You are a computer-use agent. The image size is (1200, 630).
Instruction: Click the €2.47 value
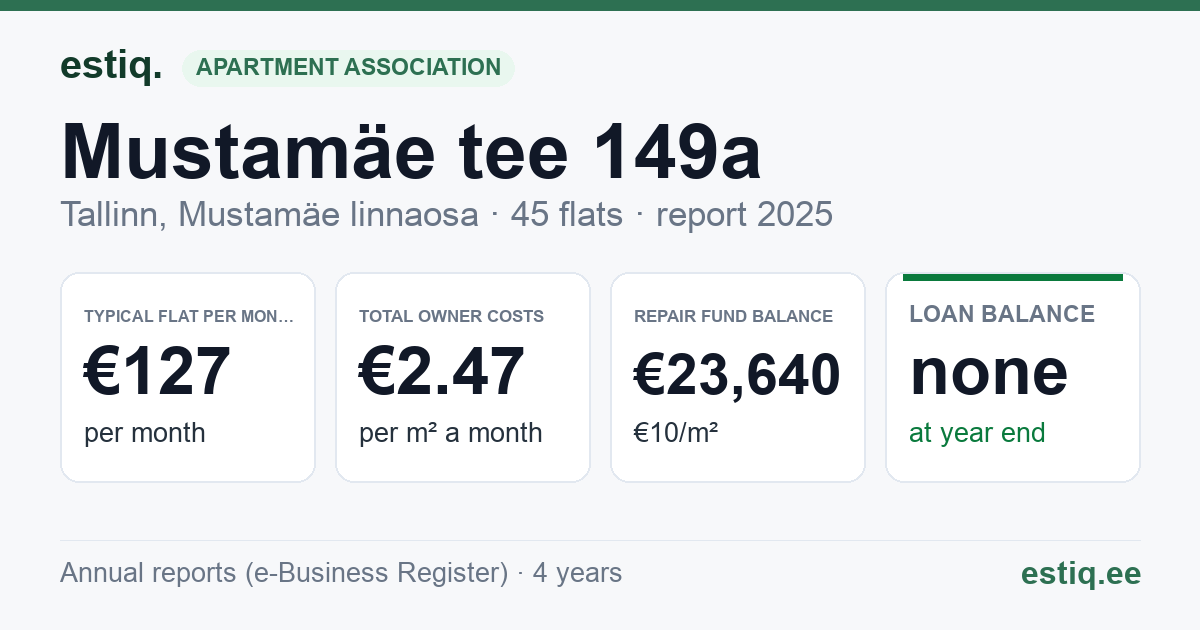(x=441, y=371)
